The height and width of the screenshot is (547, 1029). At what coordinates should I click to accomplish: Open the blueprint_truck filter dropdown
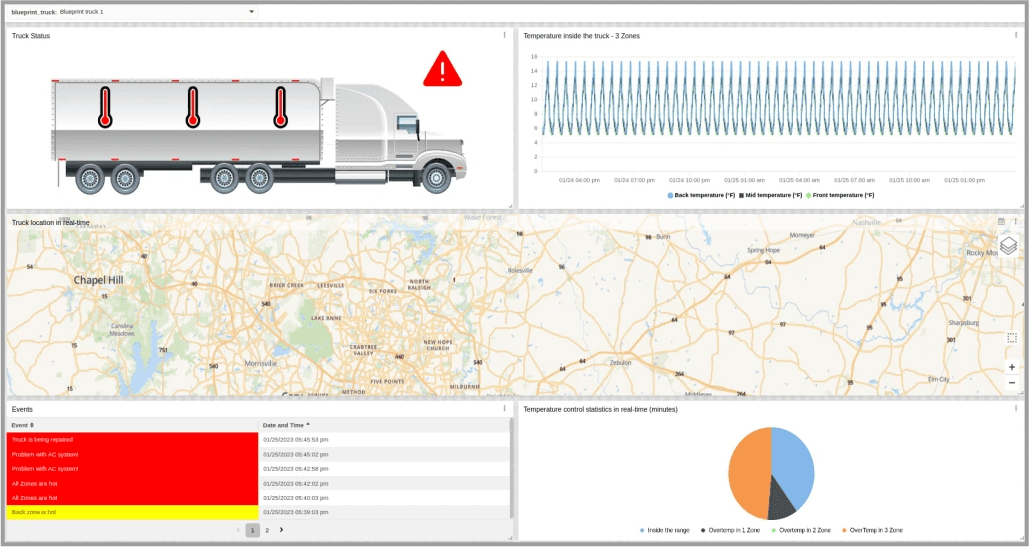(x=133, y=12)
